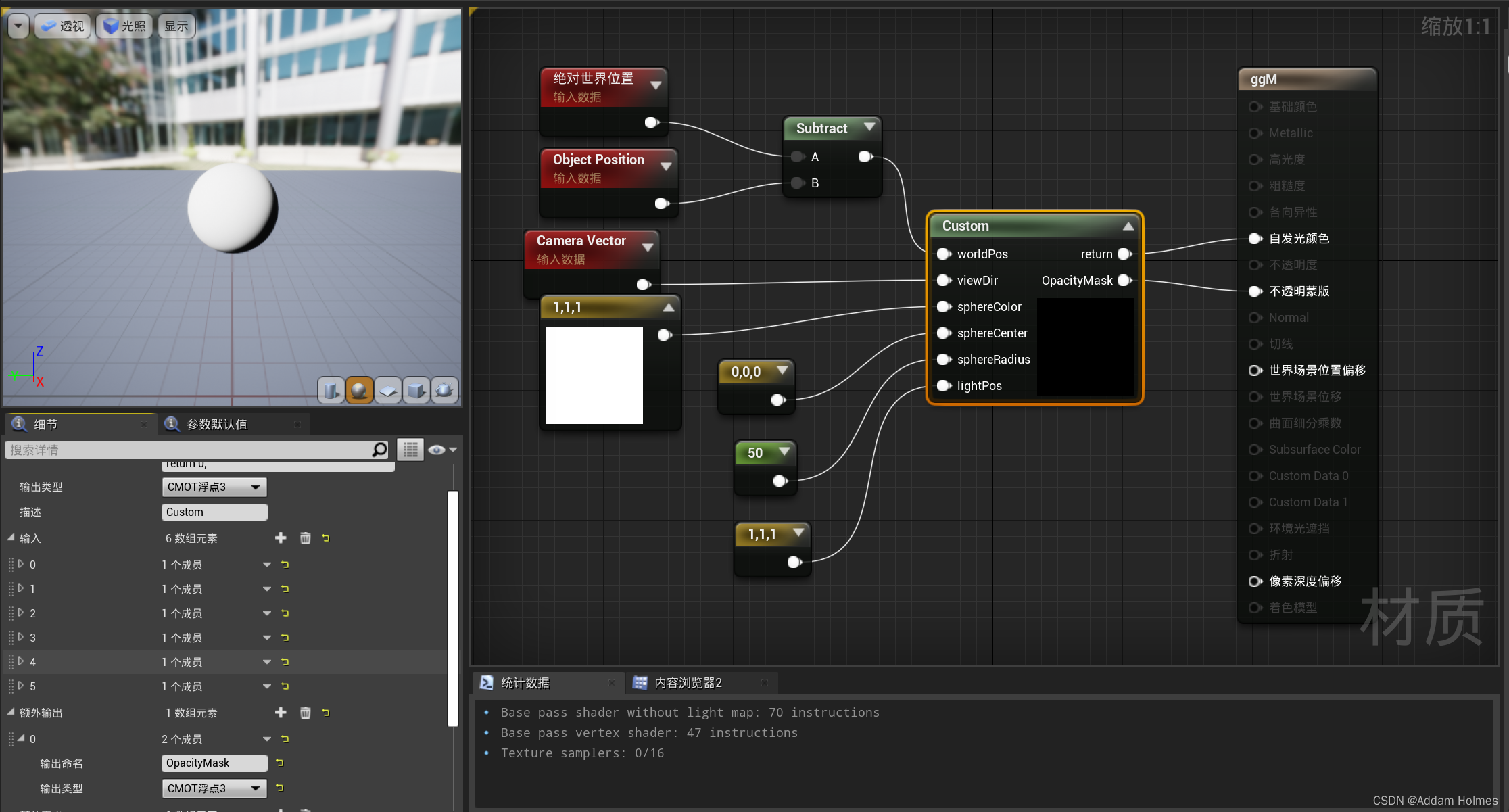Click the perspective viewport button
The height and width of the screenshot is (812, 1509).
(x=63, y=26)
